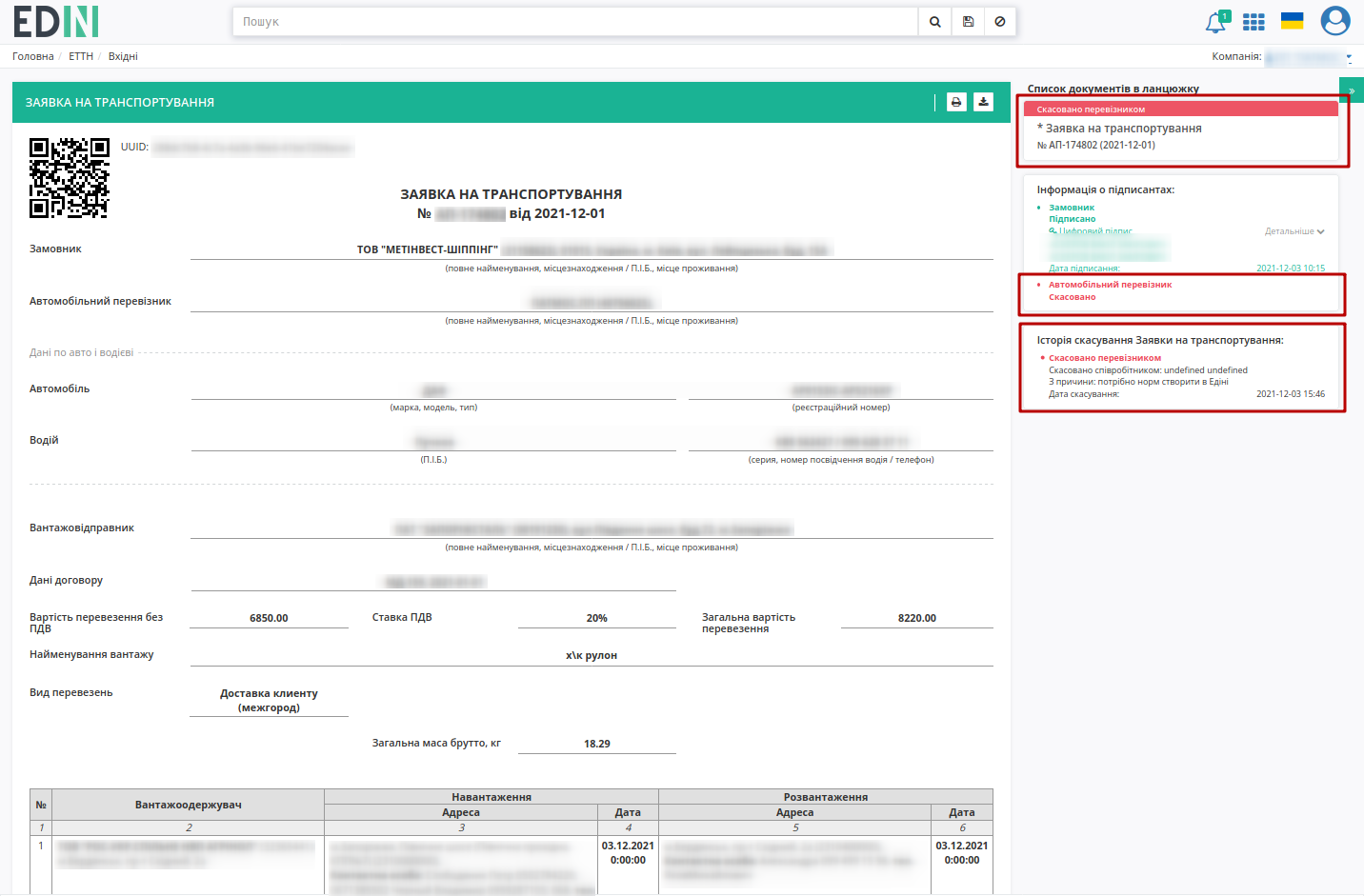
Task: Click the search magnifier icon
Action: 934,22
